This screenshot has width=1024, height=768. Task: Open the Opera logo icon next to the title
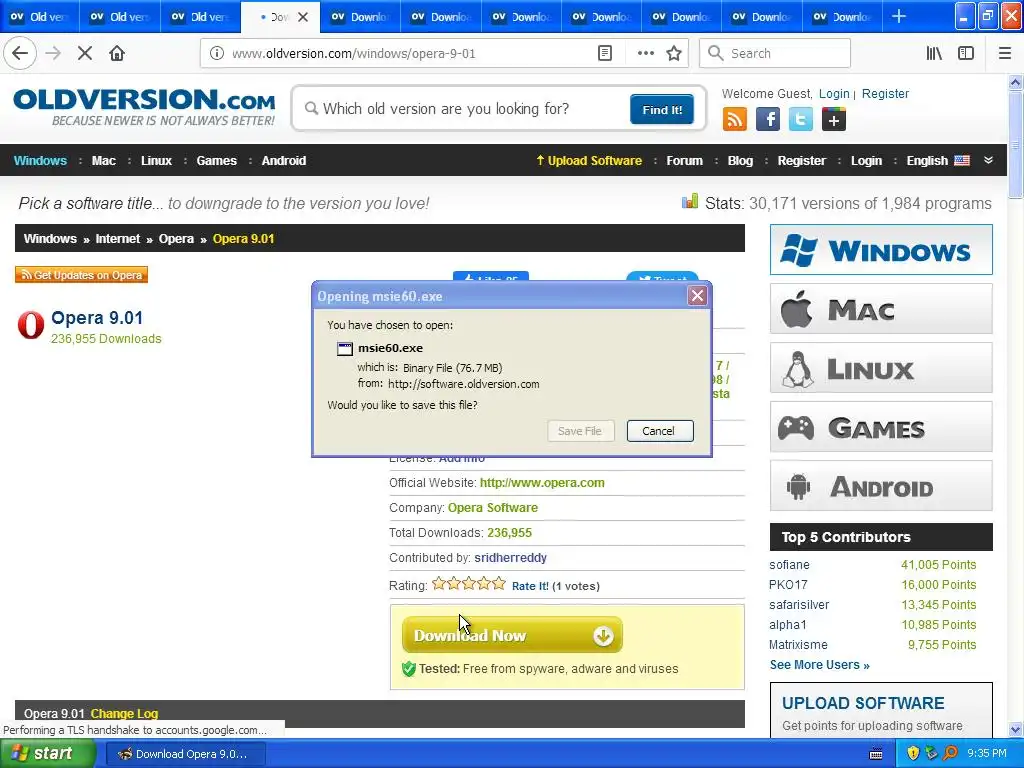coord(31,325)
